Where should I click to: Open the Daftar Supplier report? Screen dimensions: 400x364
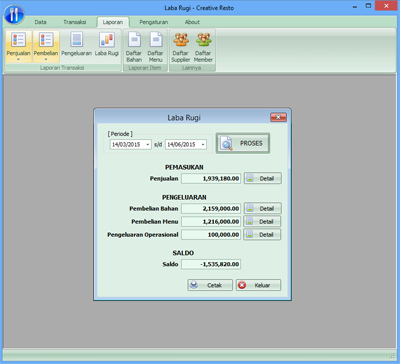coord(181,47)
